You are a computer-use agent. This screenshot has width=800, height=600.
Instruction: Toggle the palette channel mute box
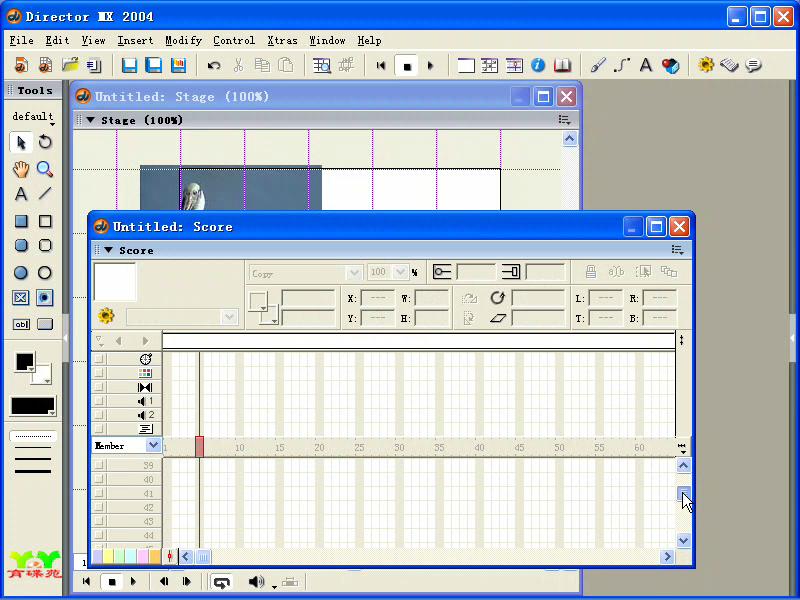[99, 372]
